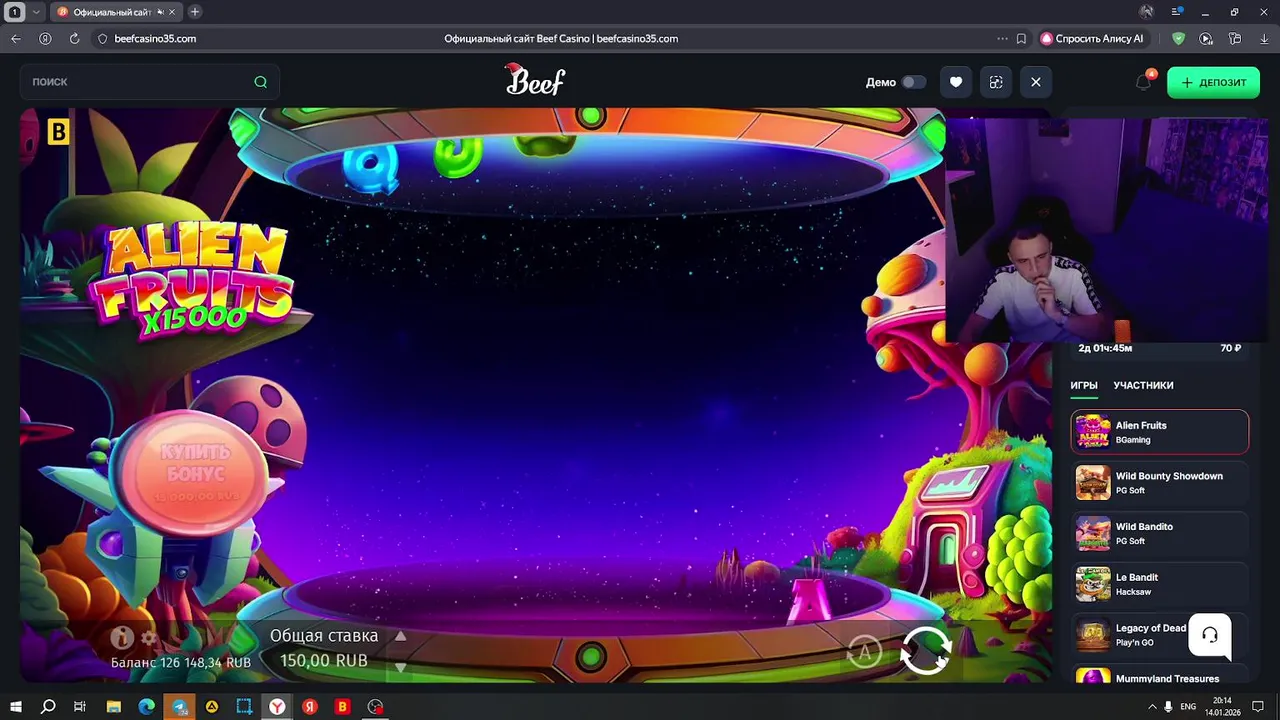Open Legacy of Dead game
Image resolution: width=1280 pixels, height=720 pixels.
click(1130, 635)
